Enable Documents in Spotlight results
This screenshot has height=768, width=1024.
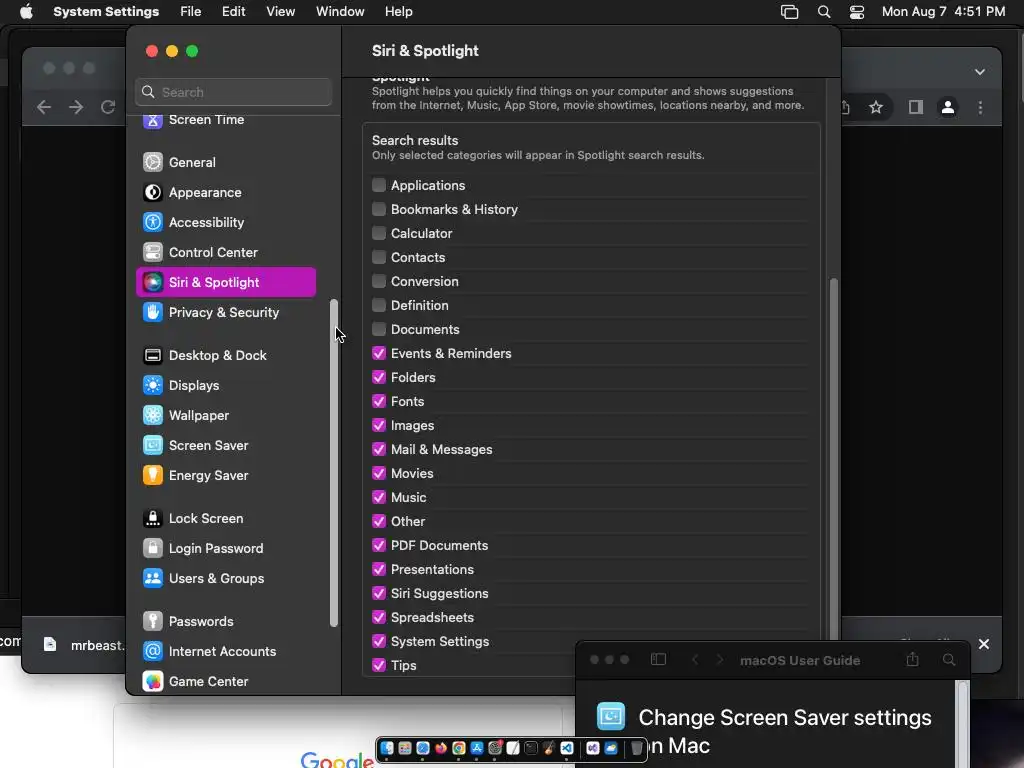pos(379,329)
